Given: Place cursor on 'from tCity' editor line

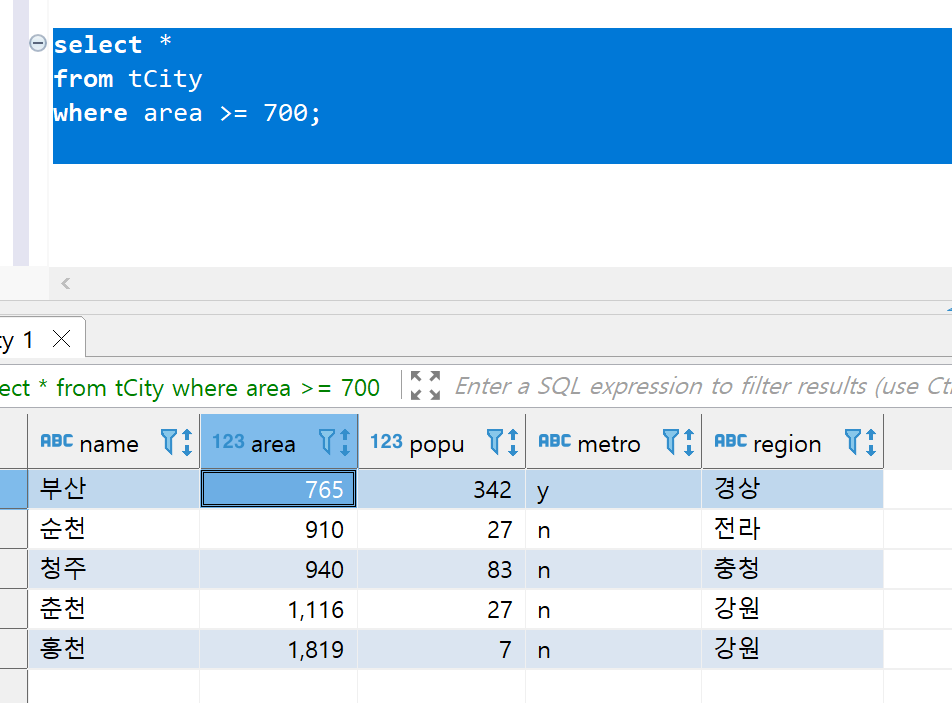Looking at the screenshot, I should 128,79.
